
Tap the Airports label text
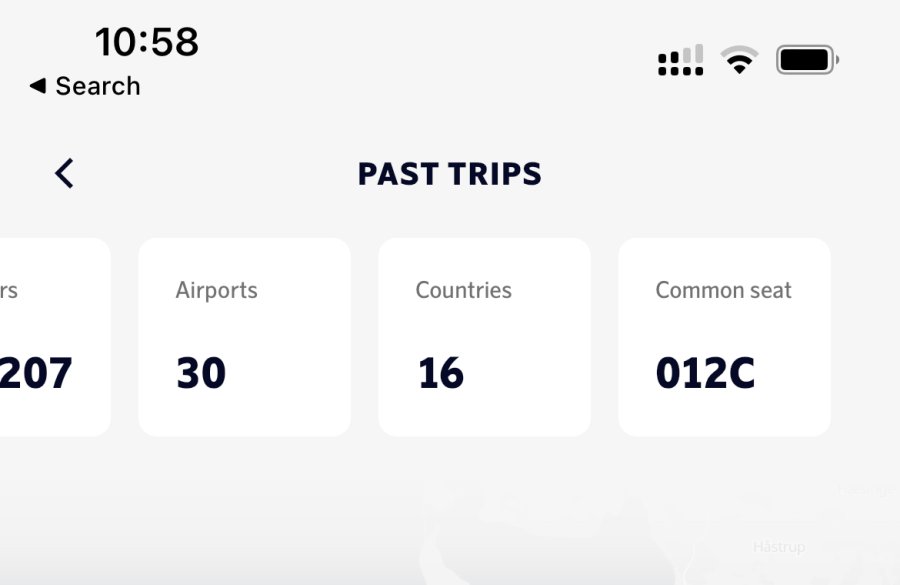(x=216, y=291)
